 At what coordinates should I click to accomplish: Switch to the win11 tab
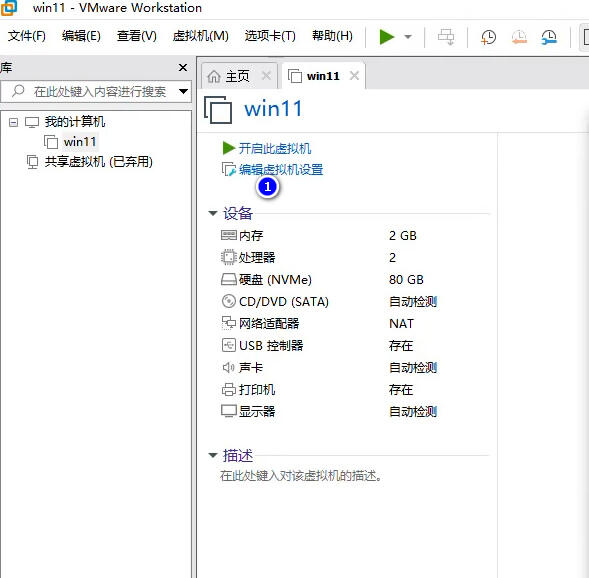tap(323, 76)
